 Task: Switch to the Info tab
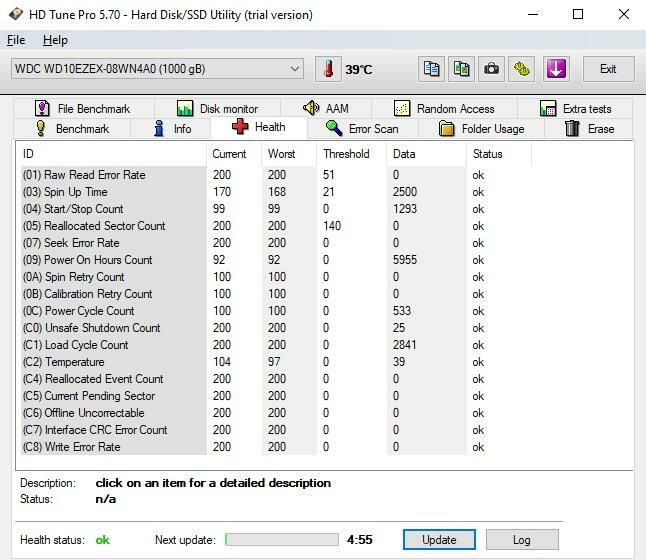pos(171,129)
